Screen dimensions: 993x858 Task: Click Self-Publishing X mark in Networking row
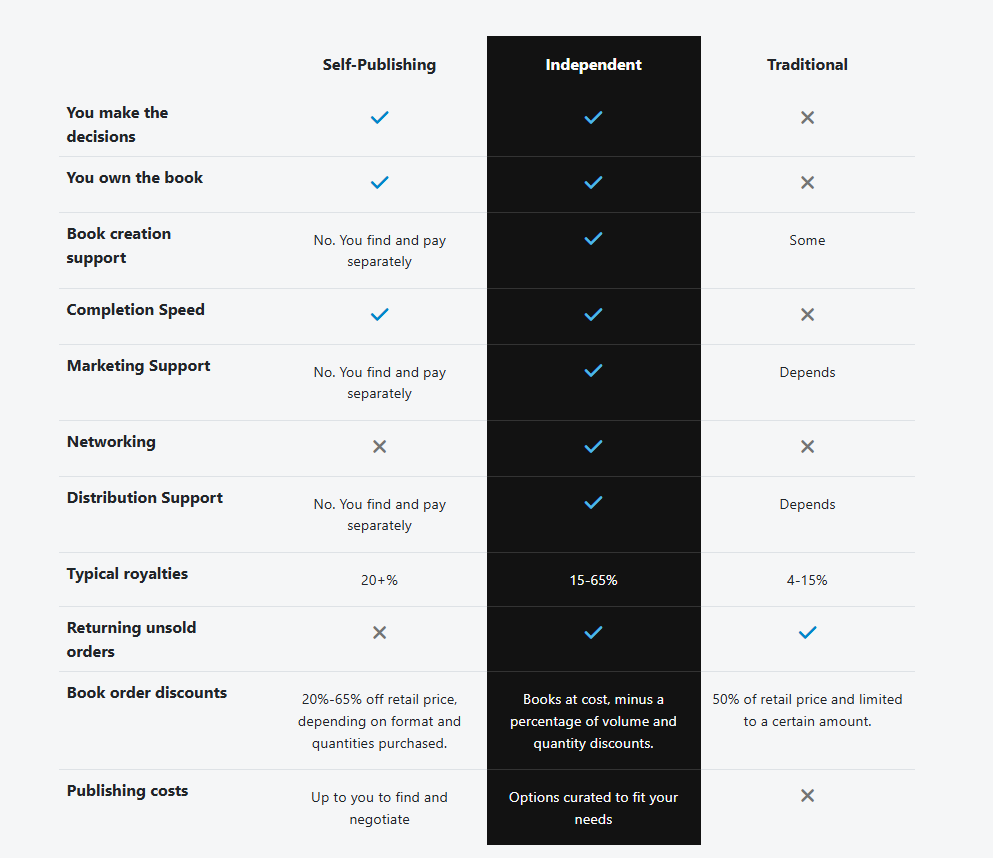pyautogui.click(x=379, y=447)
